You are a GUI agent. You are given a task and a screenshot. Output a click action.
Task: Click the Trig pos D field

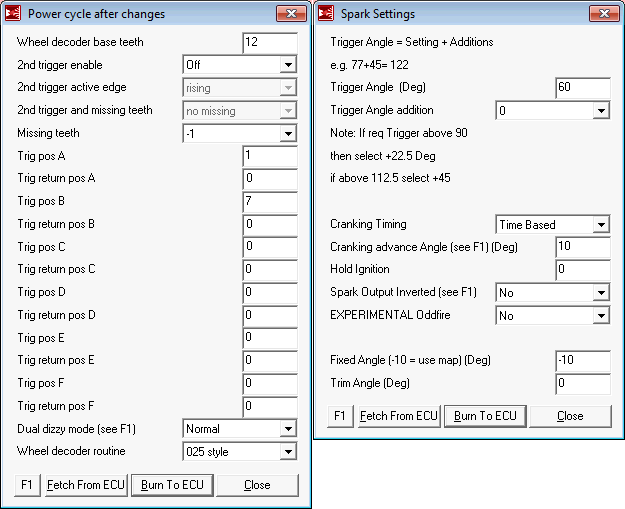[270, 293]
